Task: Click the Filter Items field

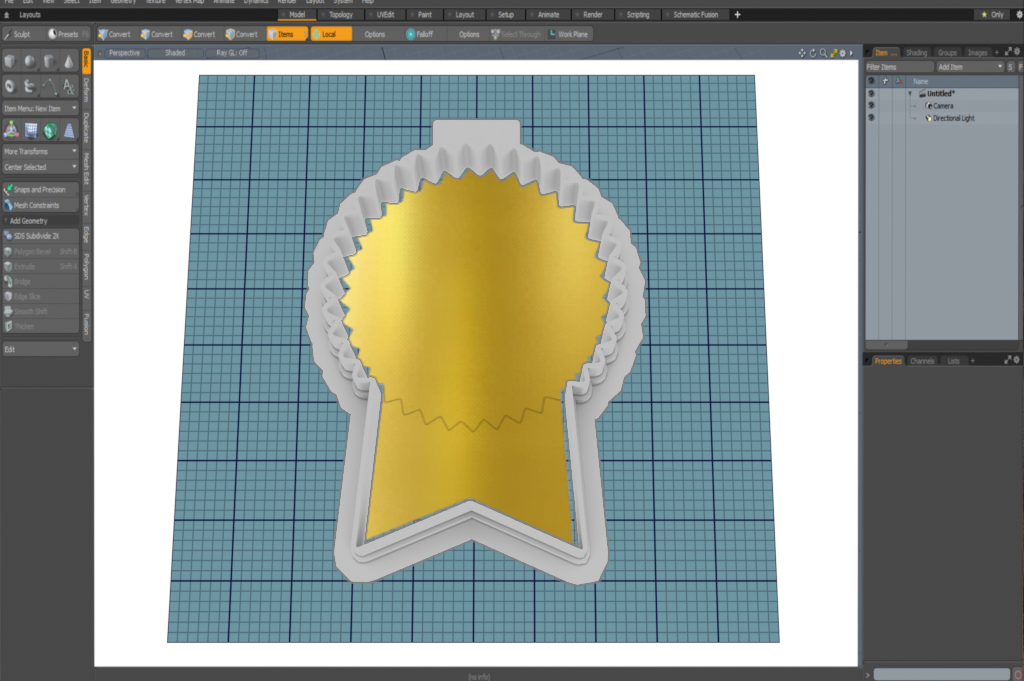Action: pyautogui.click(x=899, y=67)
